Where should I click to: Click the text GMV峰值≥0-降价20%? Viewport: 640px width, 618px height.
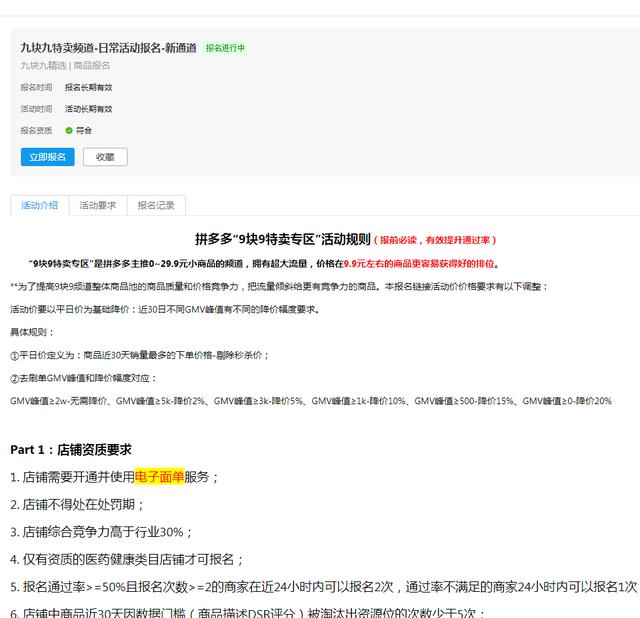pyautogui.click(x=567, y=401)
